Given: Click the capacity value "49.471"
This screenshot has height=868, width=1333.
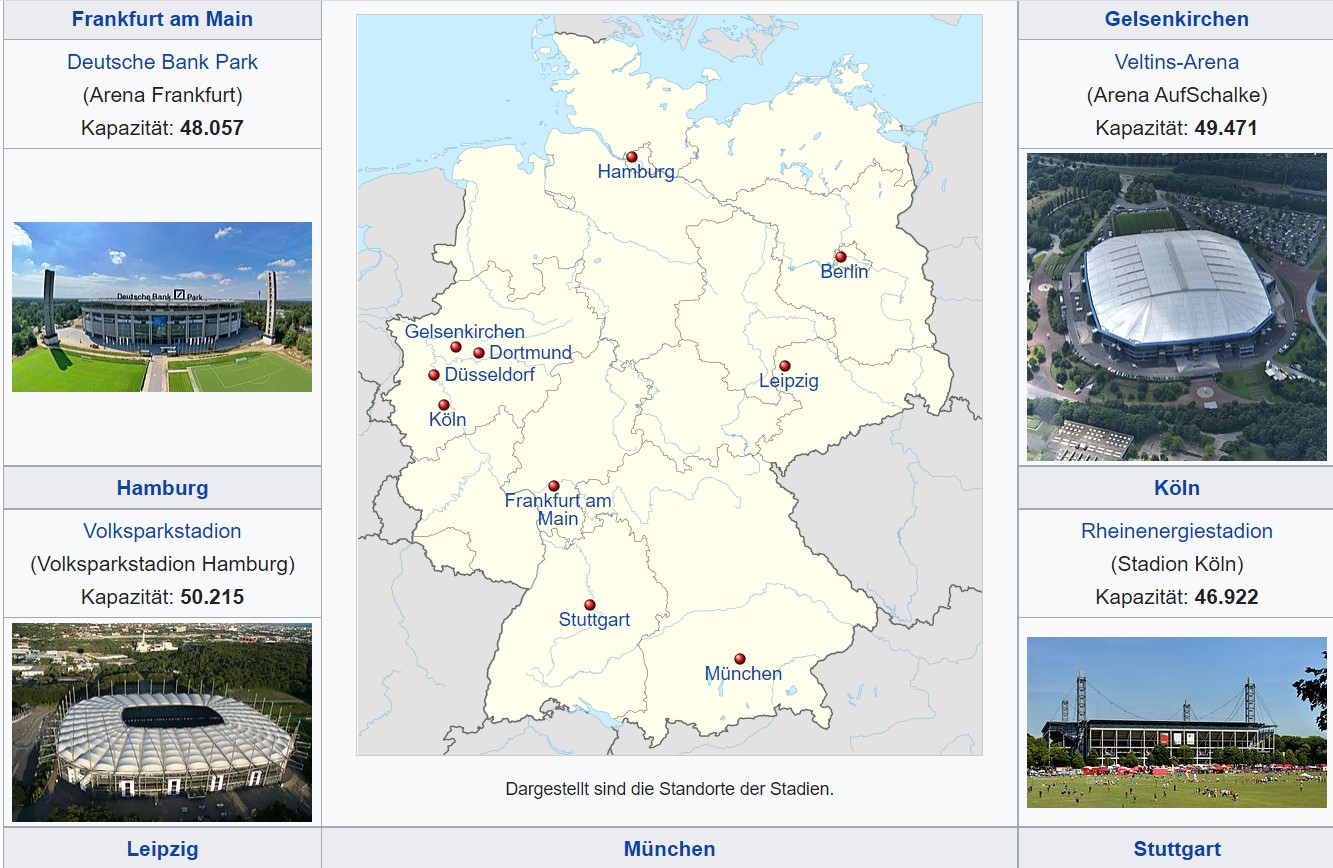Looking at the screenshot, I should coord(1226,128).
